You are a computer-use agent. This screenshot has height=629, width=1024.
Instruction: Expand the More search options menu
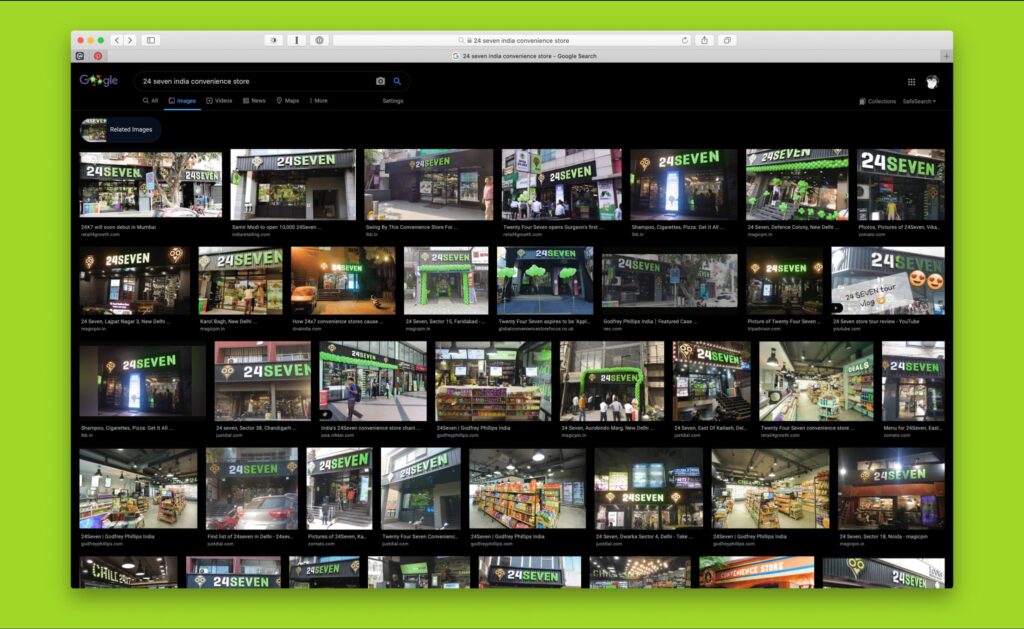[x=318, y=101]
